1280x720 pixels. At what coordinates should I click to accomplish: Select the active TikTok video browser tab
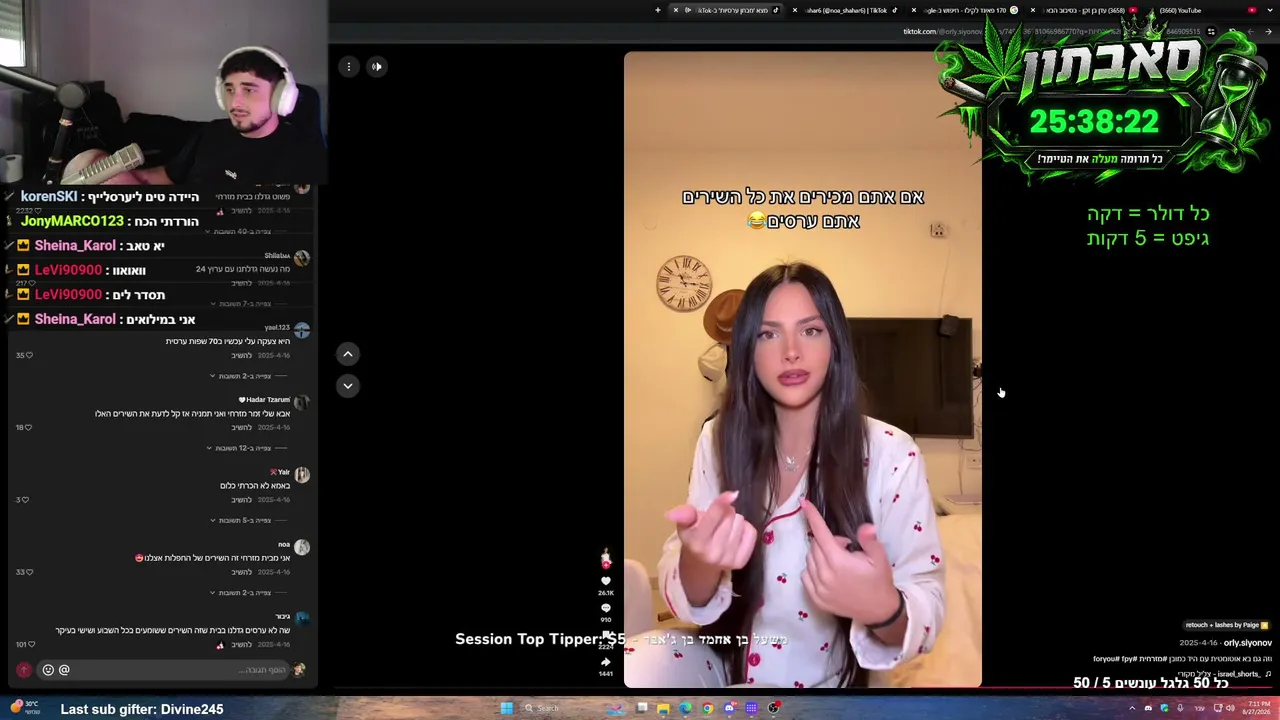click(727, 10)
